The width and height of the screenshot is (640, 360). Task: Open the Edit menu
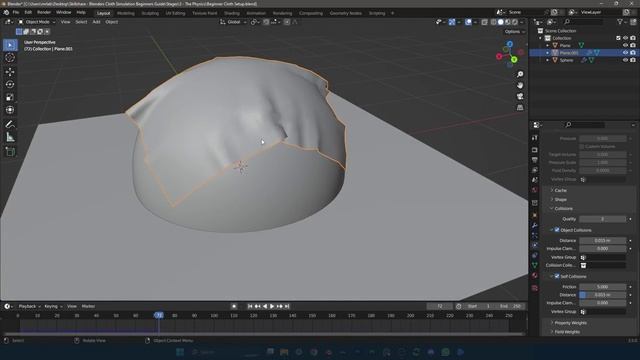(x=28, y=13)
